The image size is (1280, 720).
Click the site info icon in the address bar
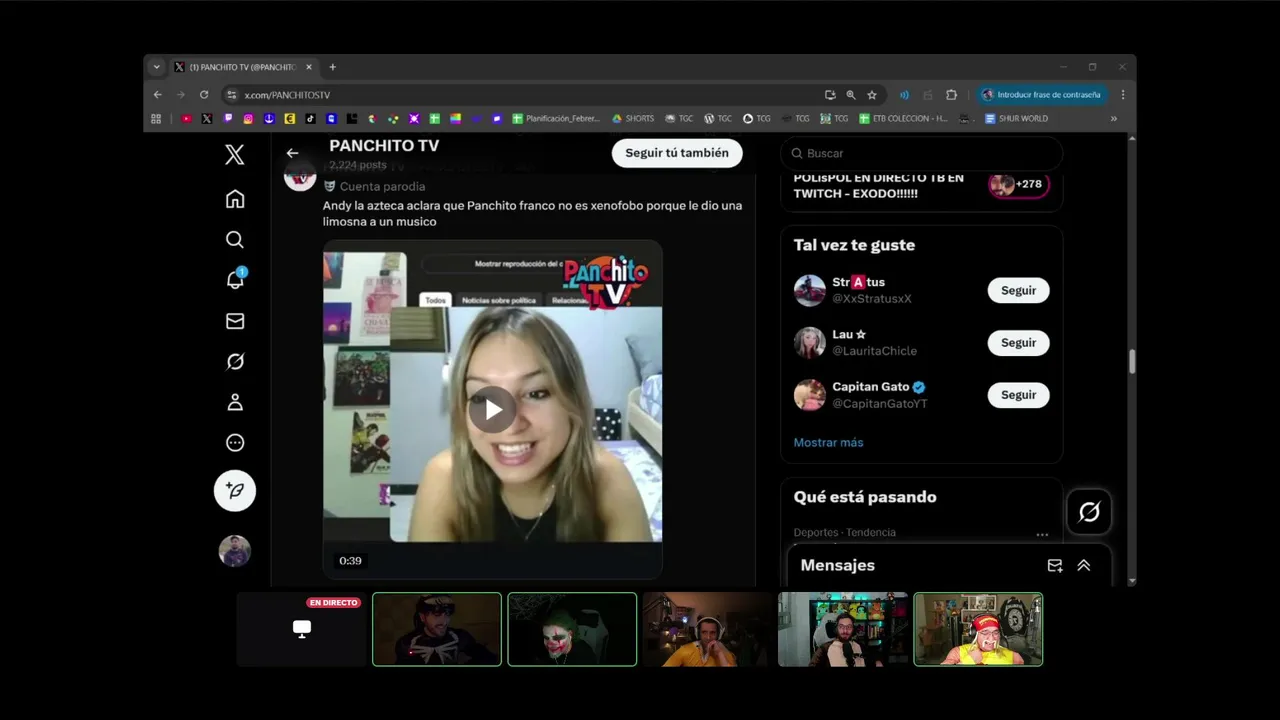[x=231, y=95]
